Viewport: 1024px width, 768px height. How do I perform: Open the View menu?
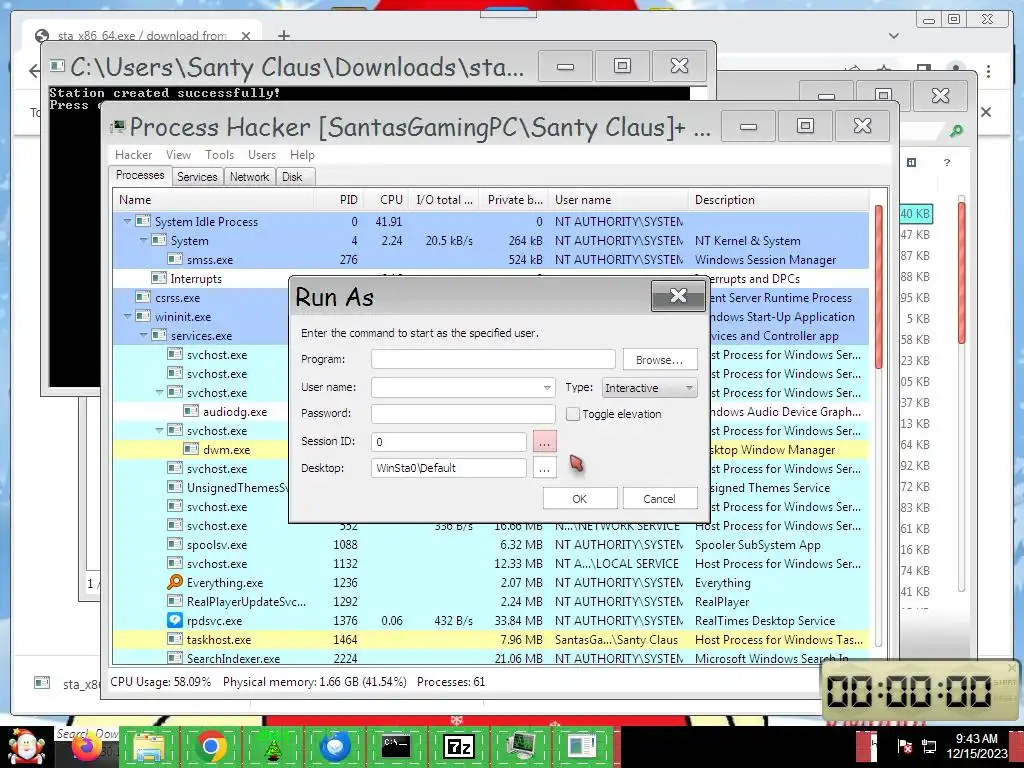[178, 155]
